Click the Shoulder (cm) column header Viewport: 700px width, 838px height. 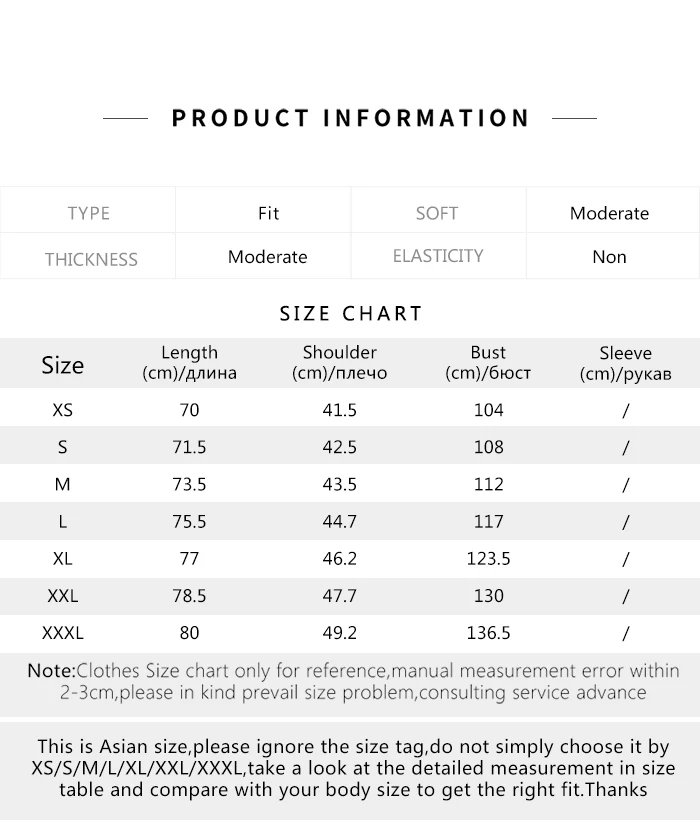(339, 363)
